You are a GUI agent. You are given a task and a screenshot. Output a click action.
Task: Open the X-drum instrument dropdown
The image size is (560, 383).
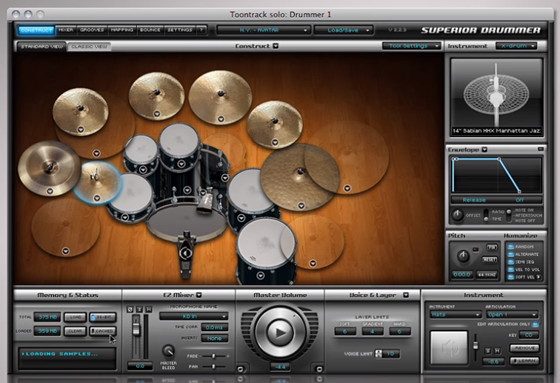(x=516, y=46)
